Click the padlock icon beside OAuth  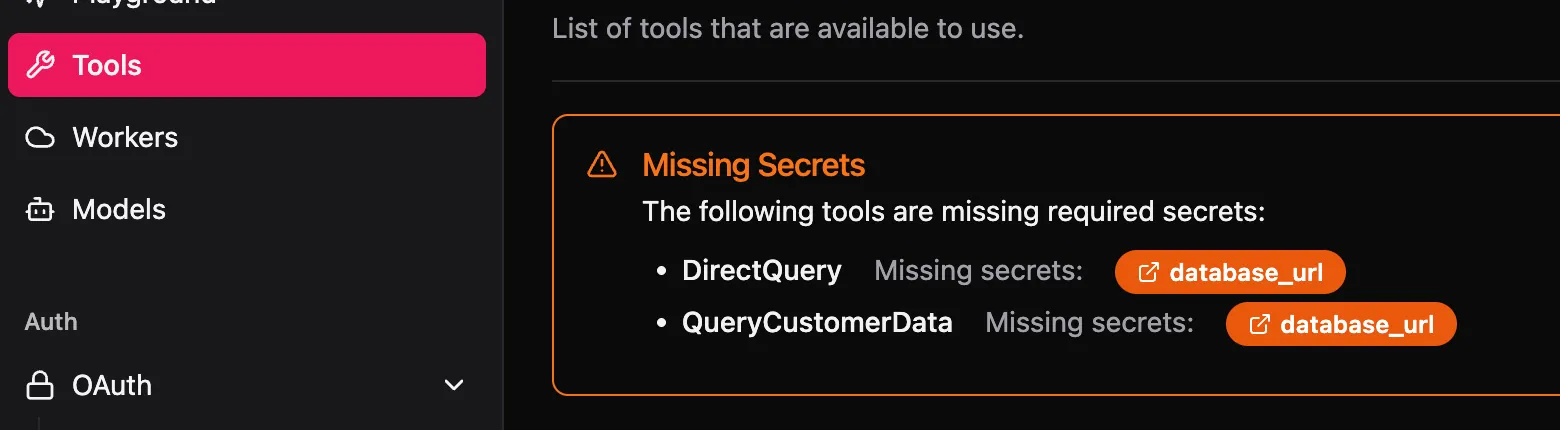[x=40, y=385]
